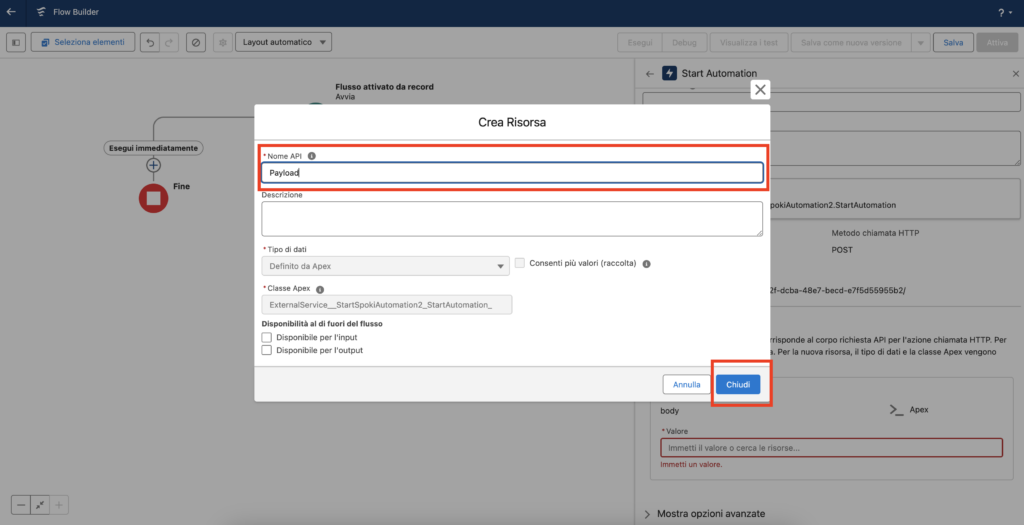This screenshot has height=525, width=1024.
Task: Toggle the left toolbox panel icon
Action: [x=16, y=42]
